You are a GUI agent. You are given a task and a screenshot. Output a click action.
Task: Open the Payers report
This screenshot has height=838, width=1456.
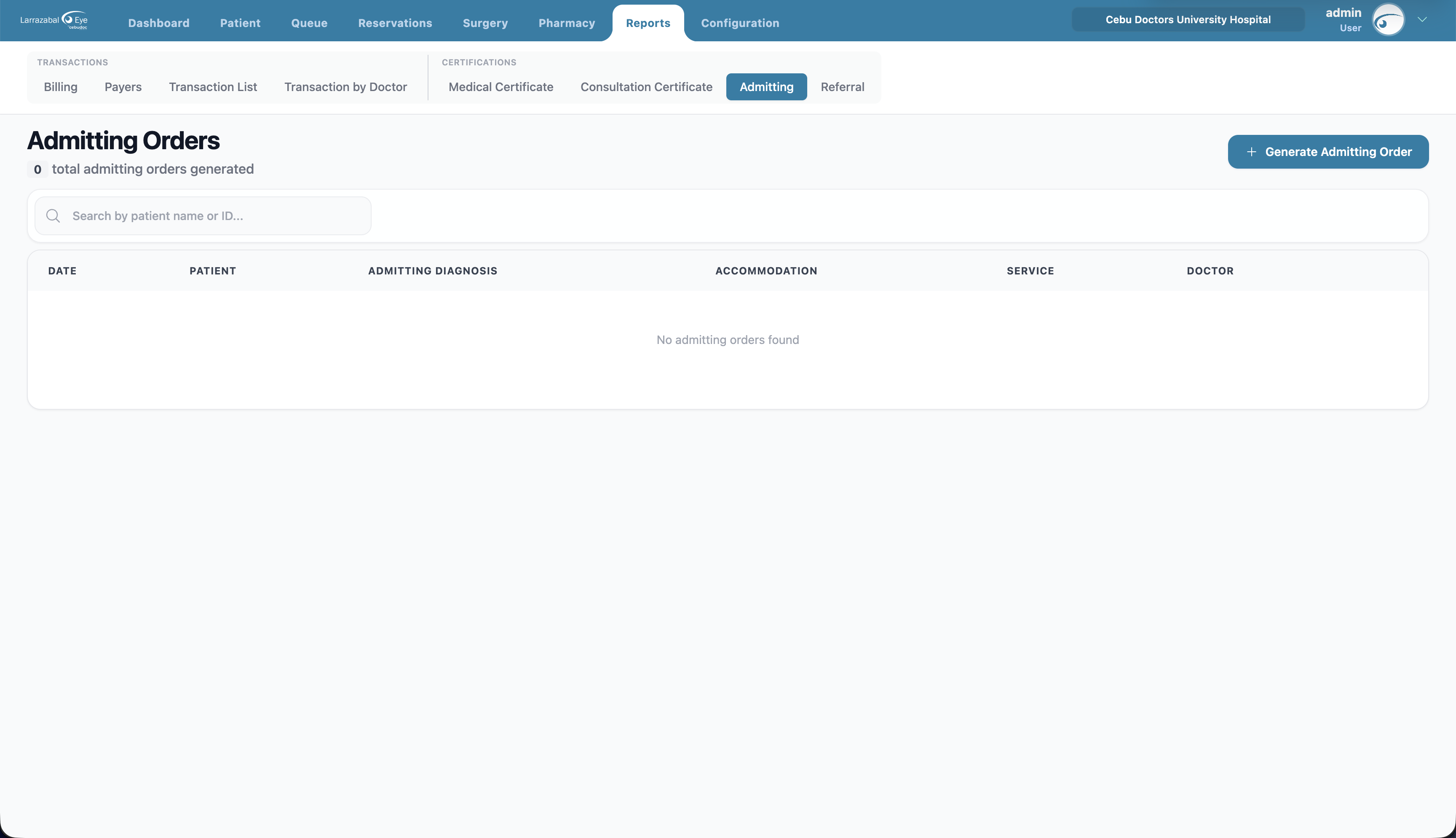(x=123, y=87)
